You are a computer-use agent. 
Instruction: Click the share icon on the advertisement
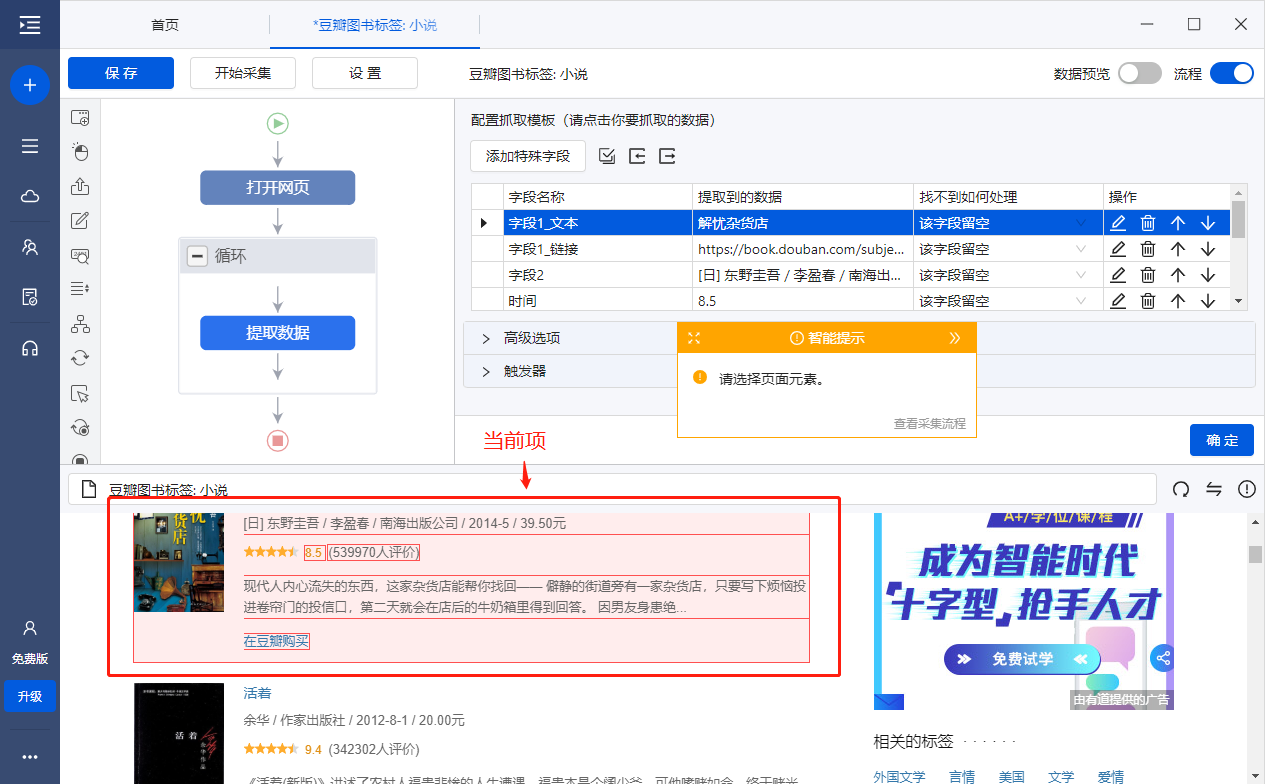click(x=1162, y=658)
